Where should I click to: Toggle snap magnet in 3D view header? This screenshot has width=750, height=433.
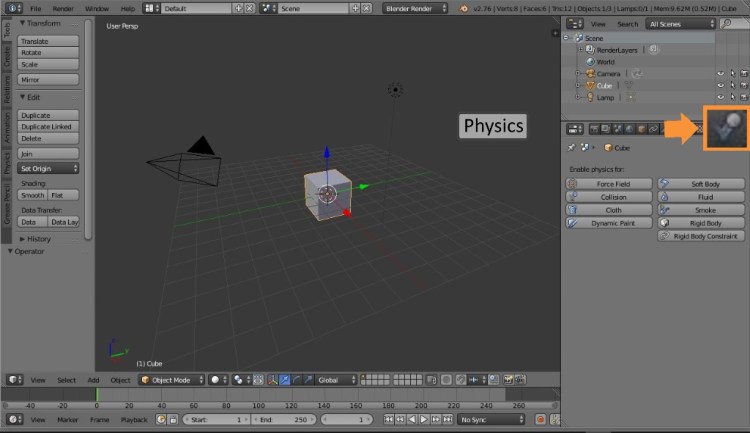point(461,379)
